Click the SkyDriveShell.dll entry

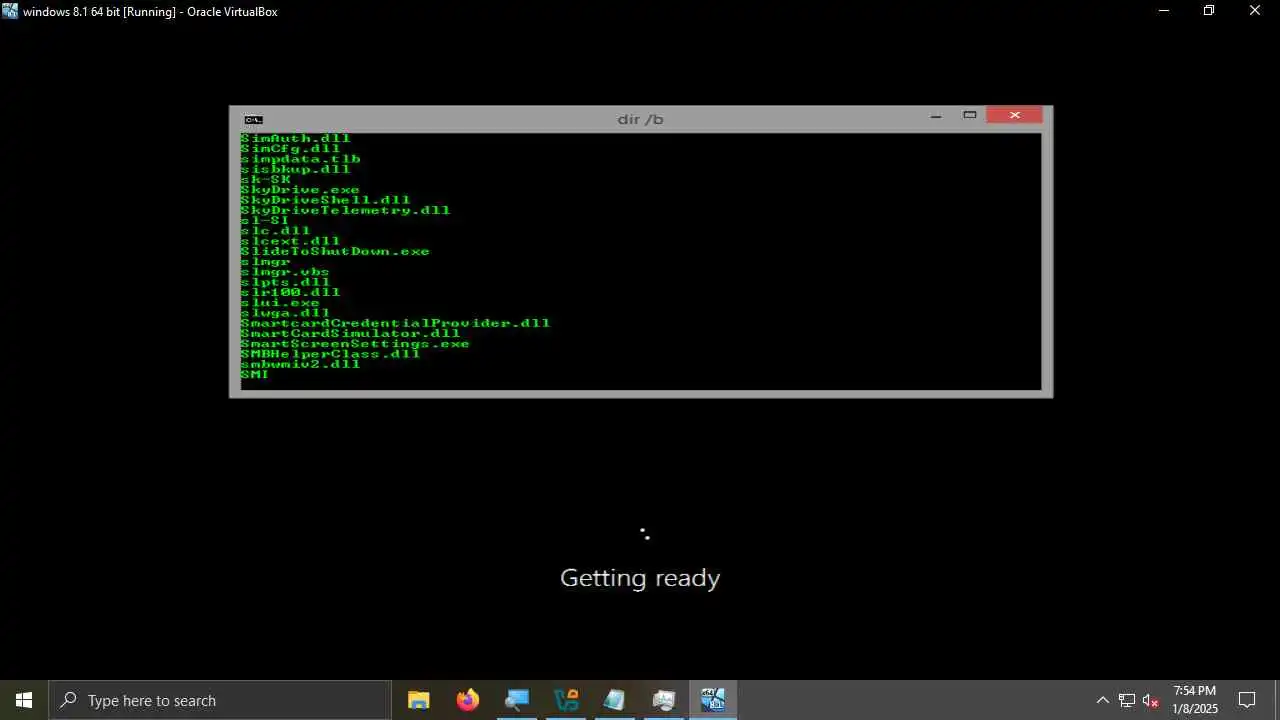coord(325,199)
